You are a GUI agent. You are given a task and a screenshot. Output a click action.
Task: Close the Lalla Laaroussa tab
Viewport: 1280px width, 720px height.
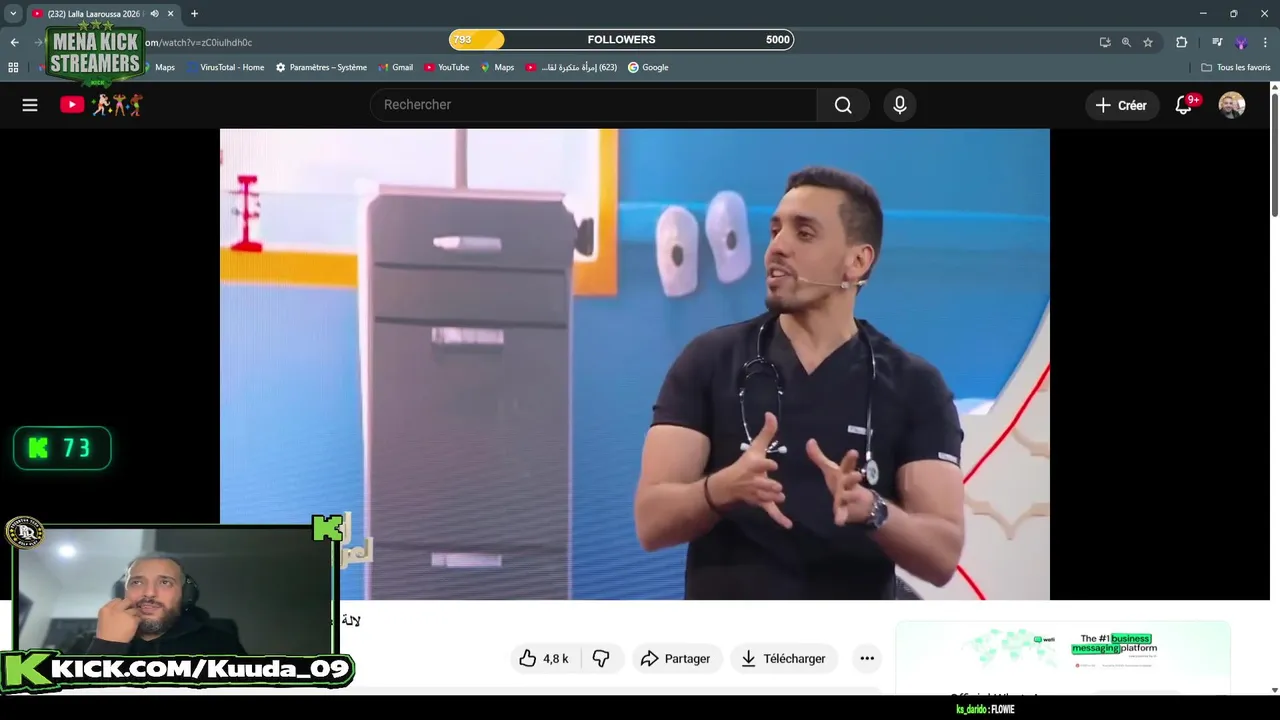point(171,14)
